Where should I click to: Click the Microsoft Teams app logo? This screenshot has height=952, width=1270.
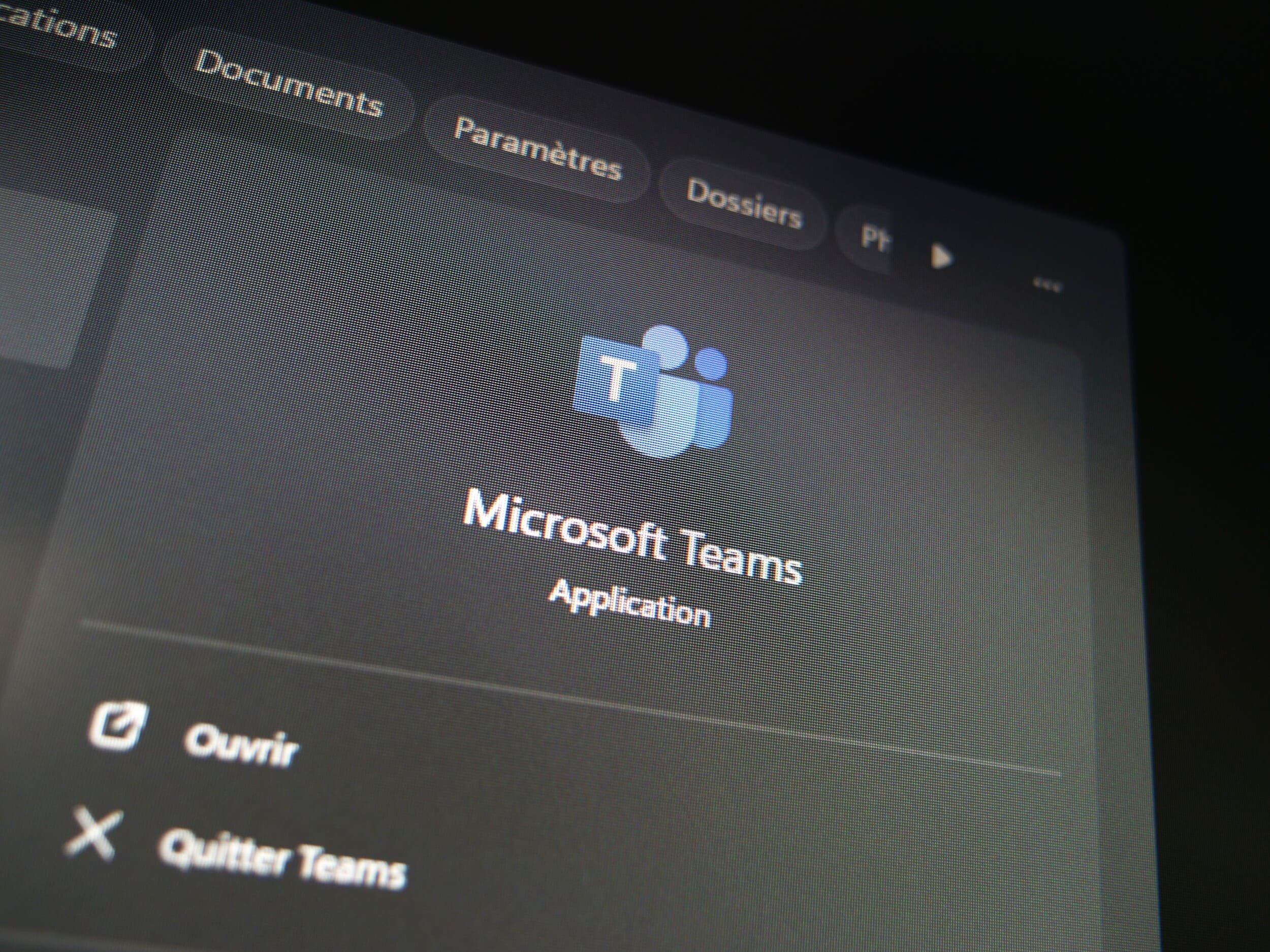[x=653, y=391]
